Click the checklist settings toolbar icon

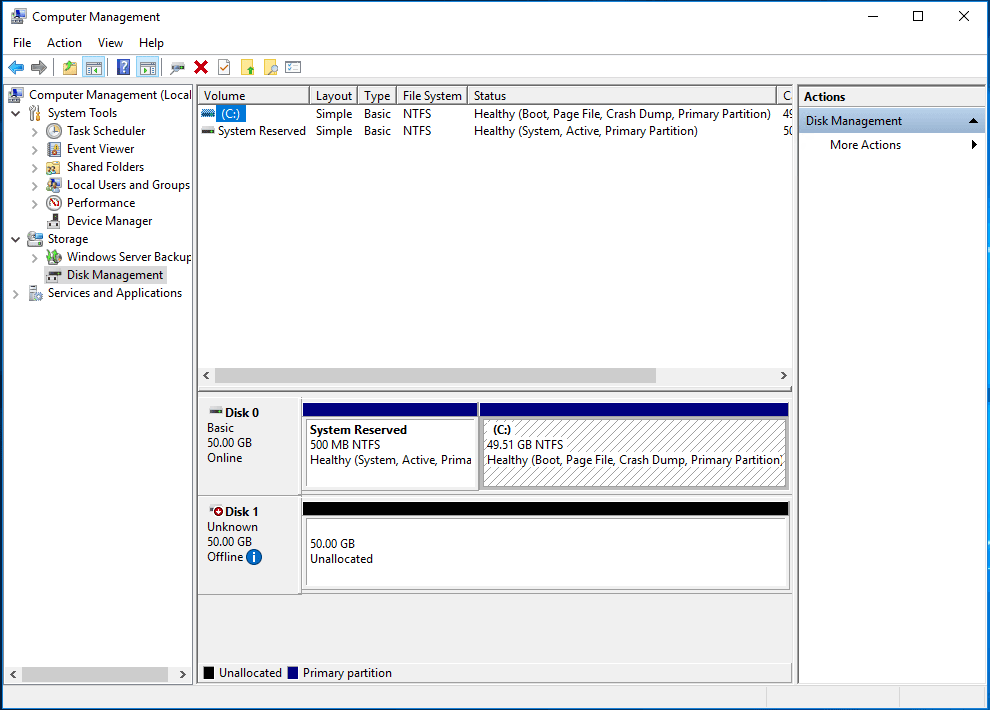click(293, 68)
